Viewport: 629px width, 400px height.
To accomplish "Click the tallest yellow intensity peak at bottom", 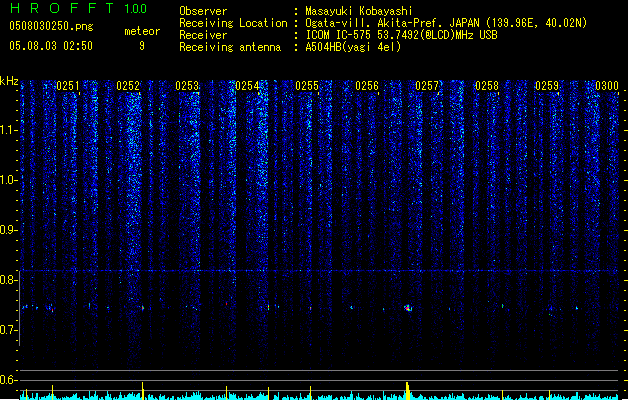I will pos(408,391).
